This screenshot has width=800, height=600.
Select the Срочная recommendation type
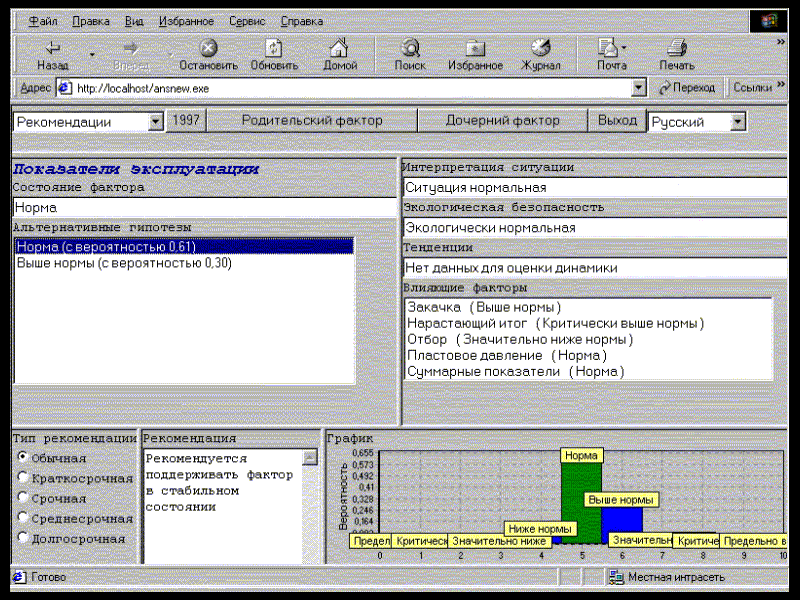(x=22, y=497)
